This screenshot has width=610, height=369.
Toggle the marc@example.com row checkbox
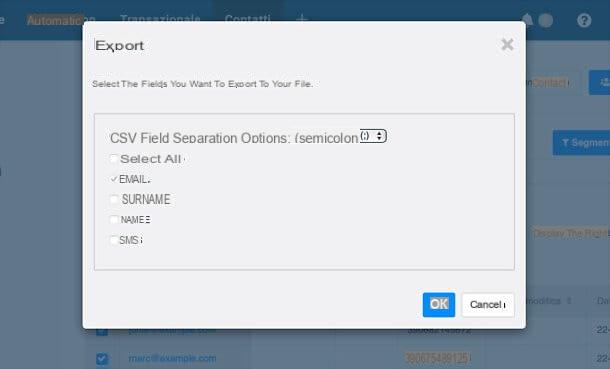click(102, 359)
